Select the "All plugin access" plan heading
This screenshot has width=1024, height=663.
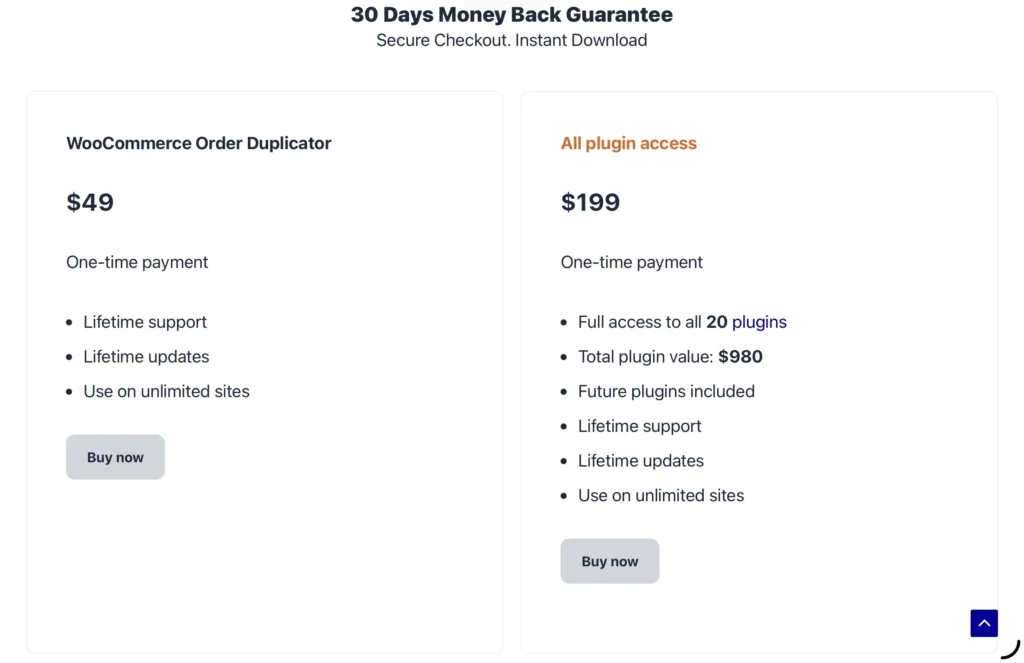pyautogui.click(x=628, y=143)
